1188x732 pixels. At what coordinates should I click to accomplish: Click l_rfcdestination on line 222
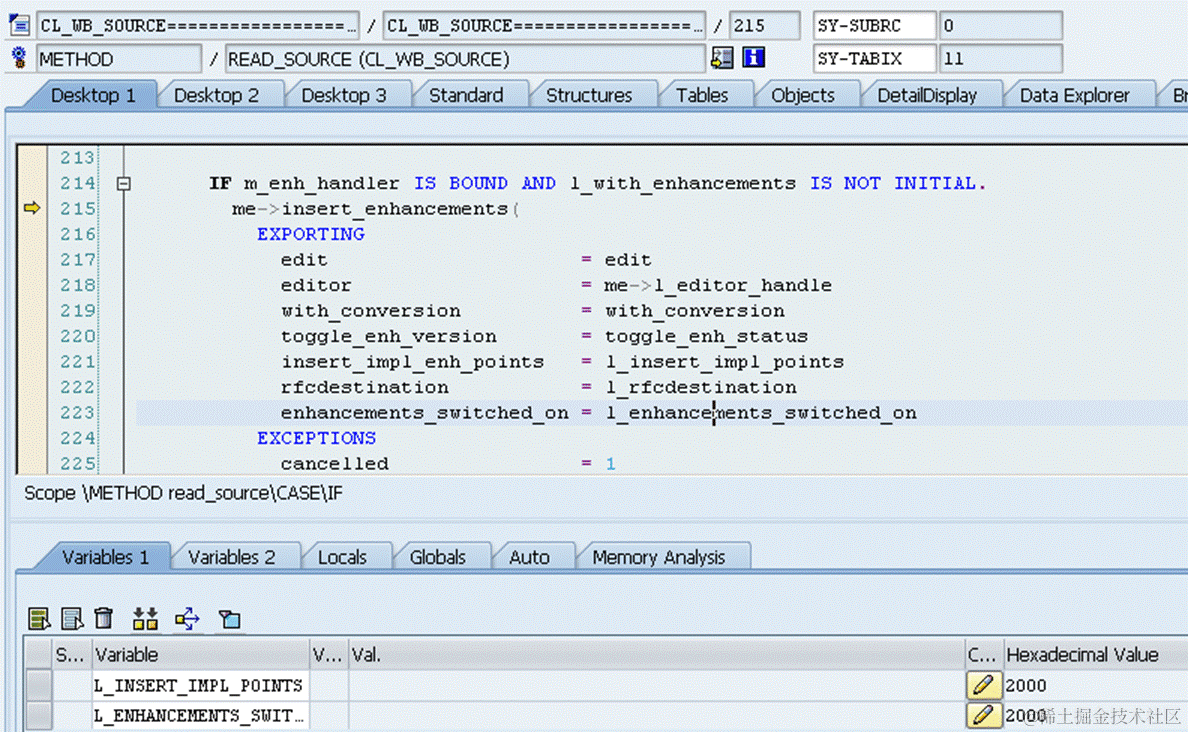point(701,387)
